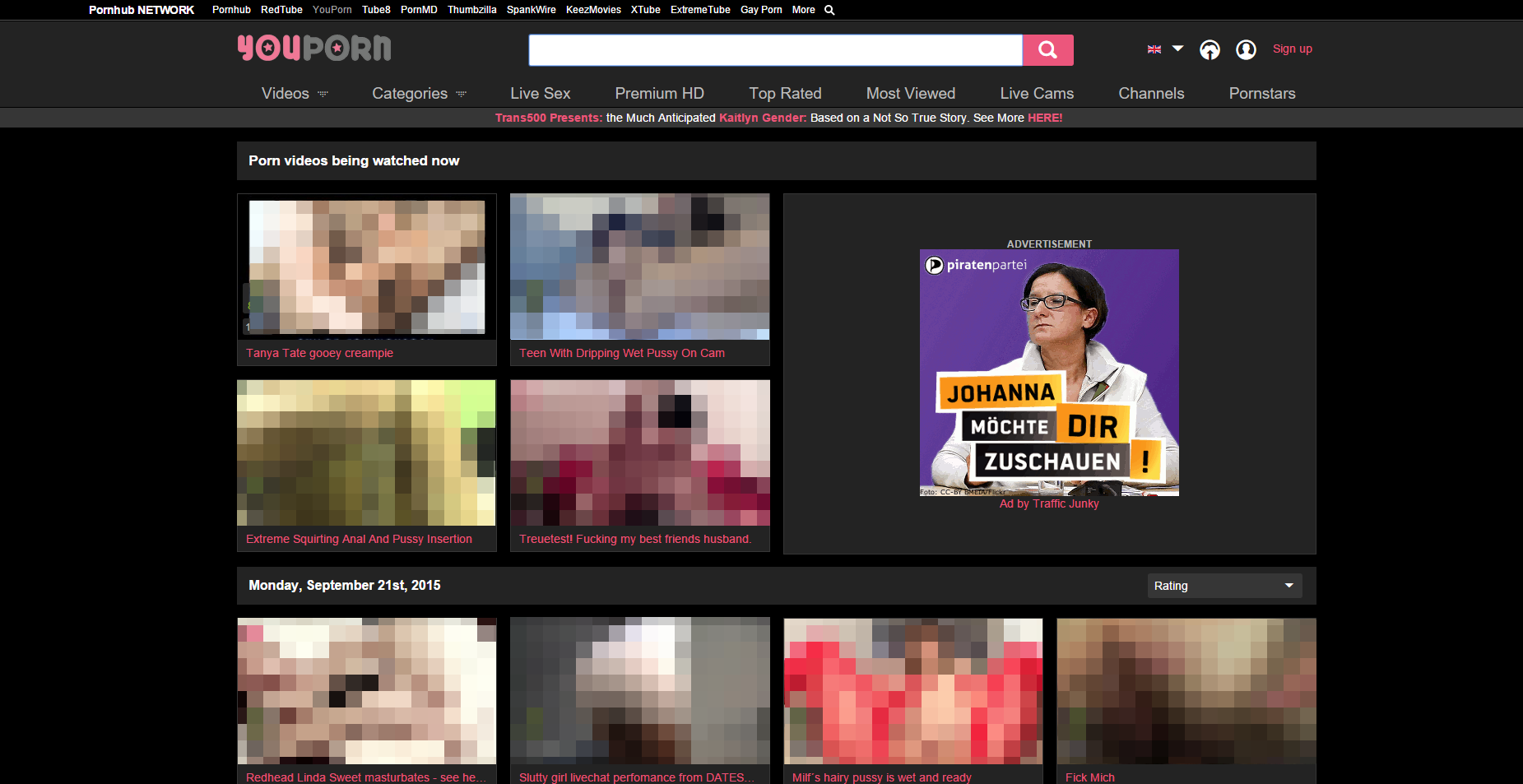Click the pink search button

click(x=1047, y=50)
